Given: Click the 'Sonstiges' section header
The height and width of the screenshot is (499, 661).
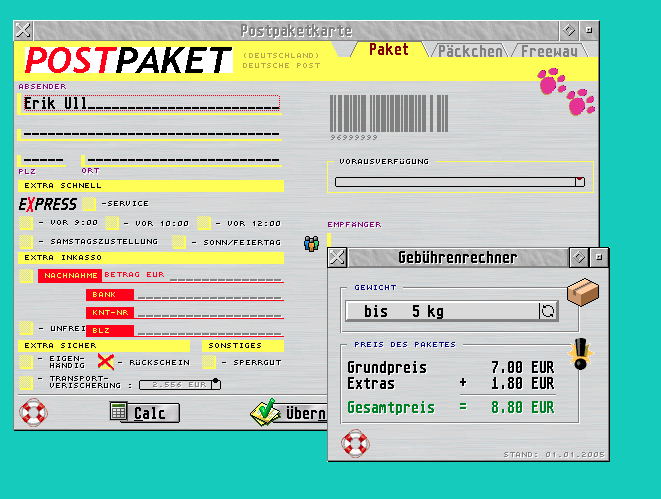Looking at the screenshot, I should [243, 346].
